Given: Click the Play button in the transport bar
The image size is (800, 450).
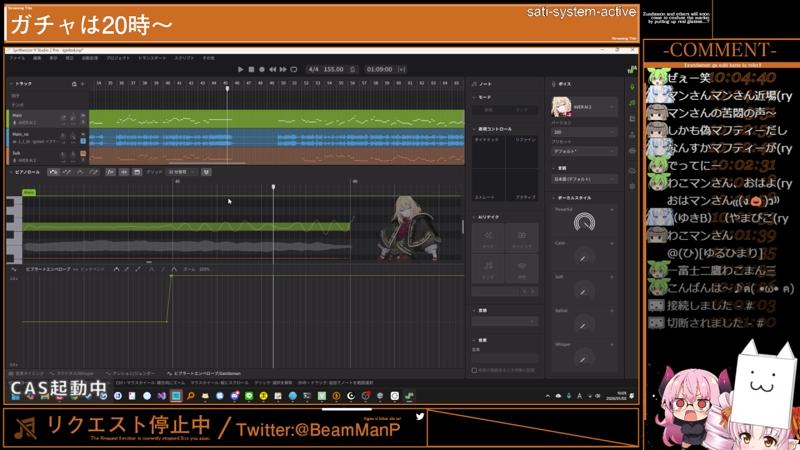Looking at the screenshot, I should [x=240, y=69].
